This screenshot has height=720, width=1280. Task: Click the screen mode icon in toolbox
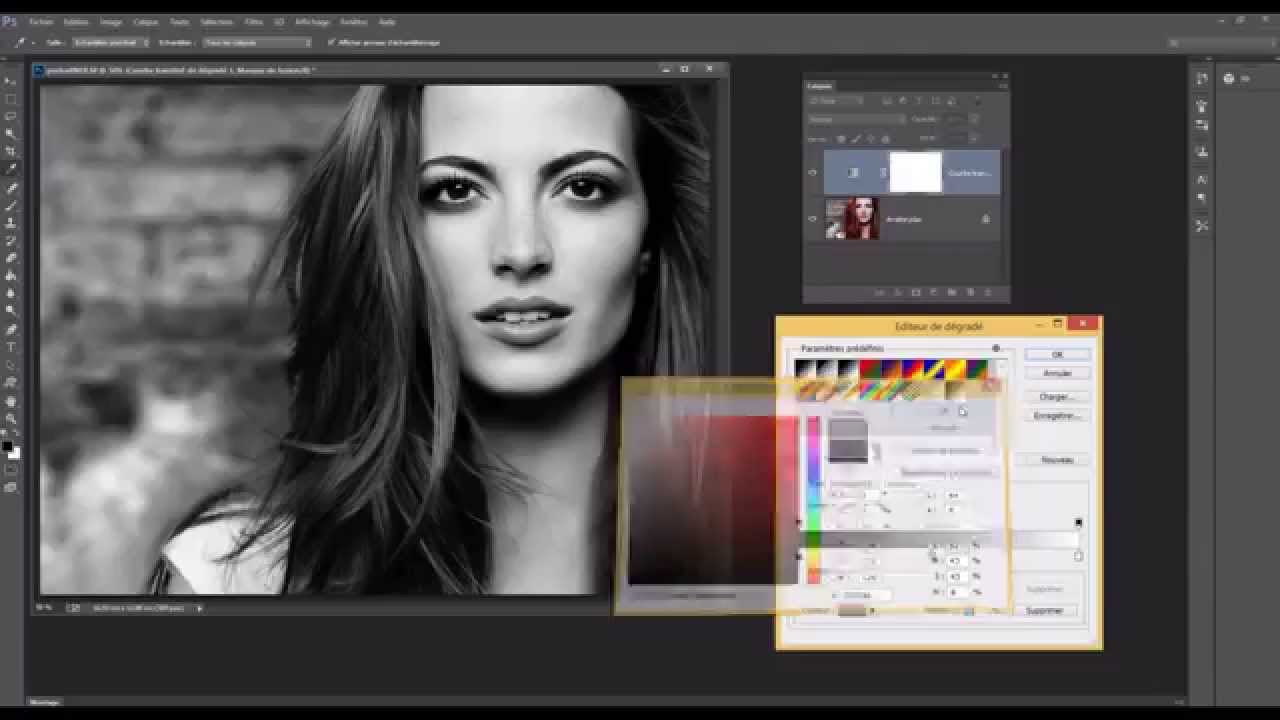(11, 488)
